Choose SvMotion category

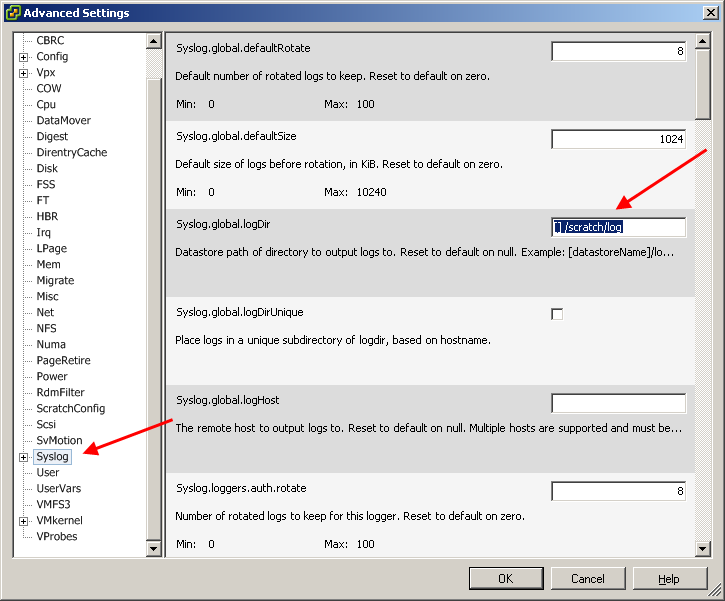(x=59, y=441)
